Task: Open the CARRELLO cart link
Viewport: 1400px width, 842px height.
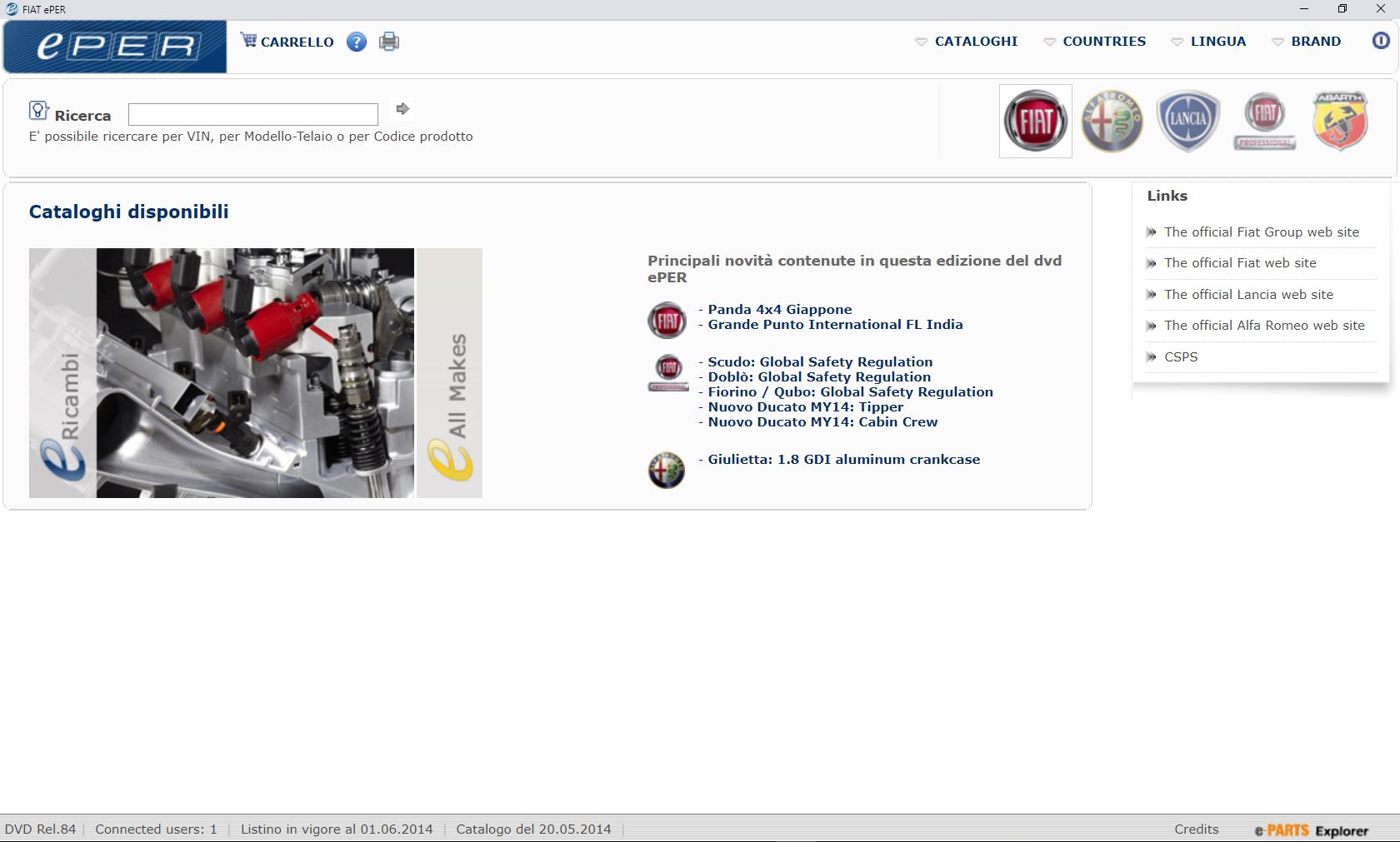Action: click(x=297, y=42)
